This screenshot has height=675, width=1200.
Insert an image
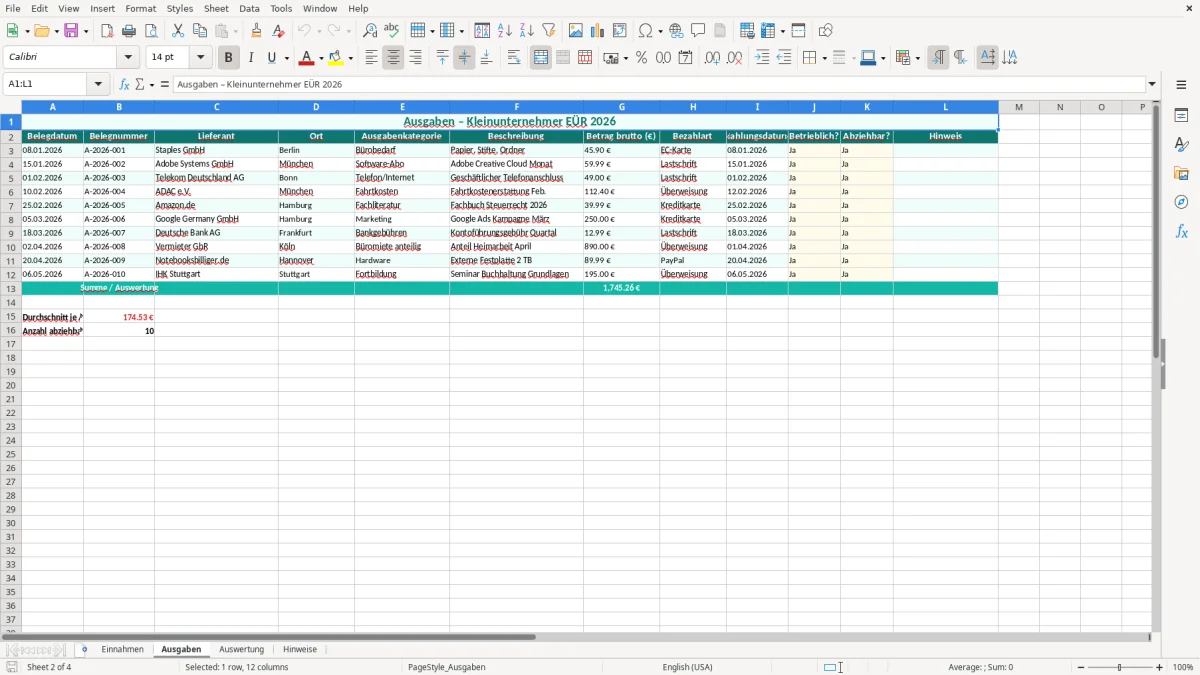point(576,31)
